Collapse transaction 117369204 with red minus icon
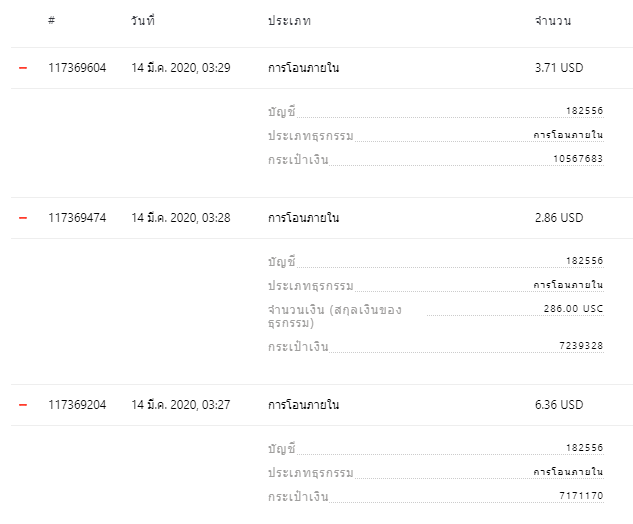 tap(23, 405)
